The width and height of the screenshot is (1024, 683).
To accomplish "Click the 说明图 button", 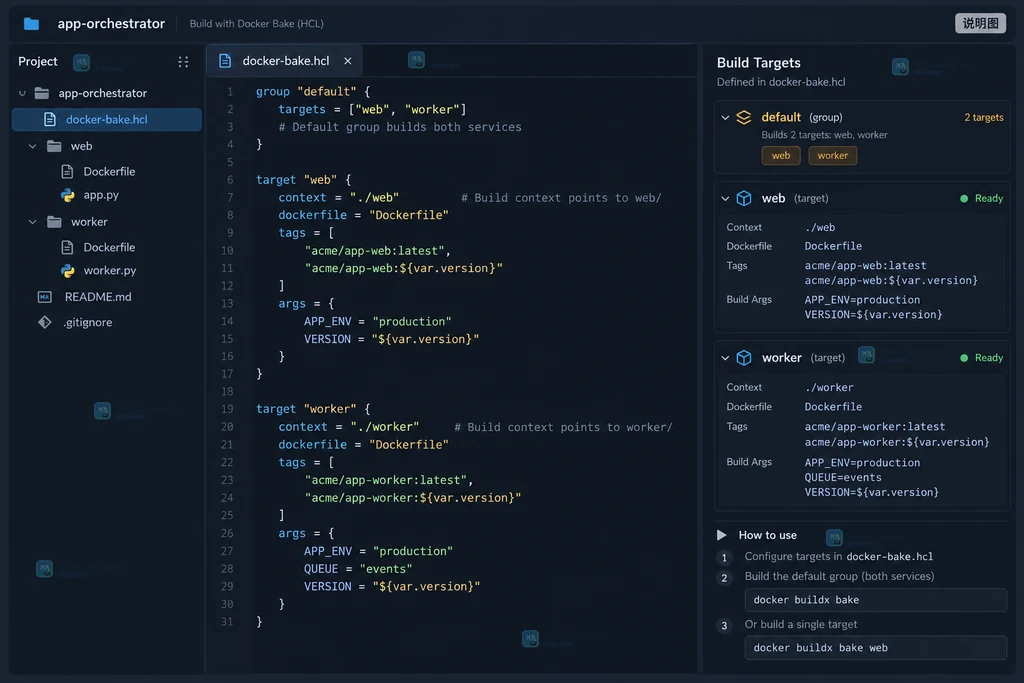I will coord(980,24).
